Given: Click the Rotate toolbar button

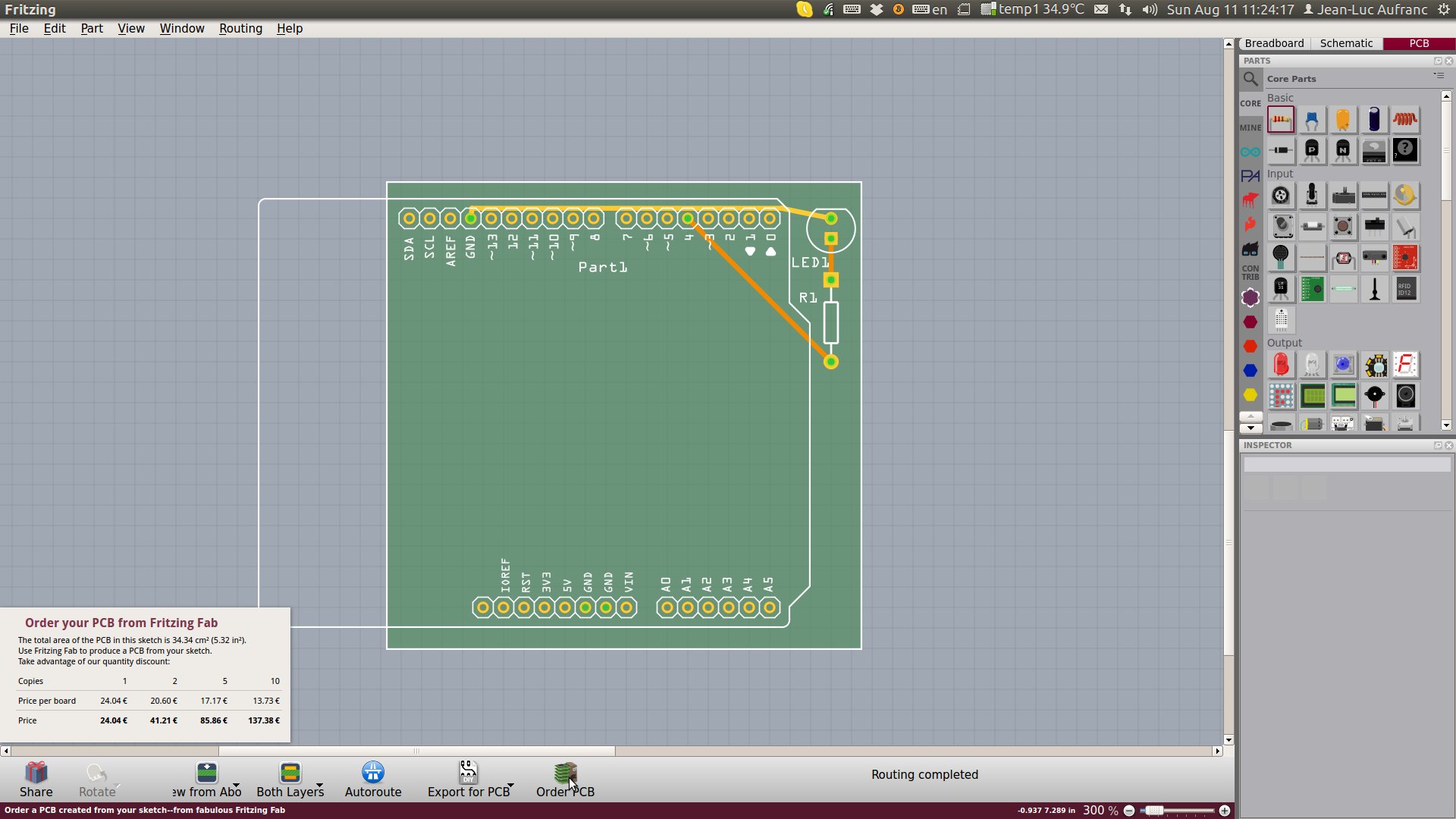Looking at the screenshot, I should [x=97, y=780].
